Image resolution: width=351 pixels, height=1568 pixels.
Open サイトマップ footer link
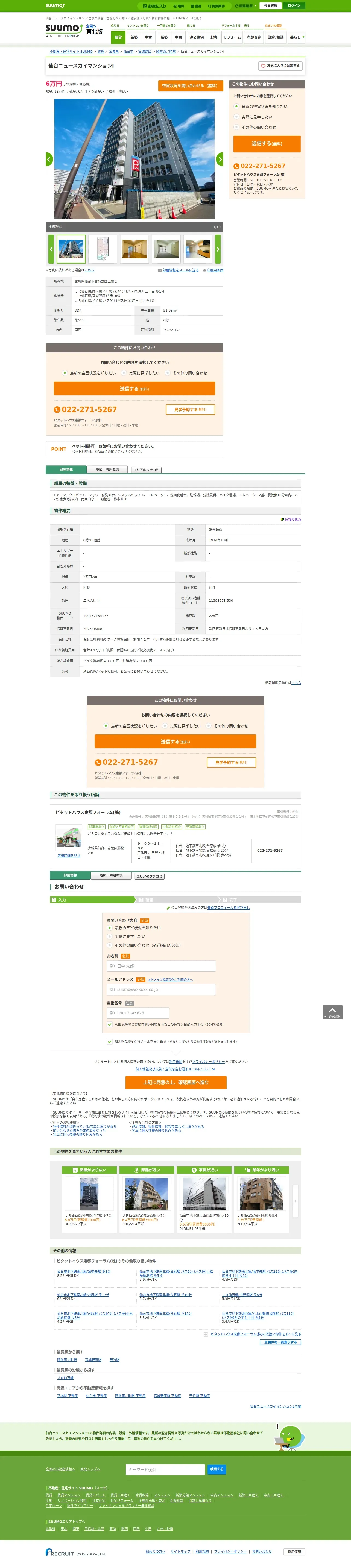coord(180,1551)
